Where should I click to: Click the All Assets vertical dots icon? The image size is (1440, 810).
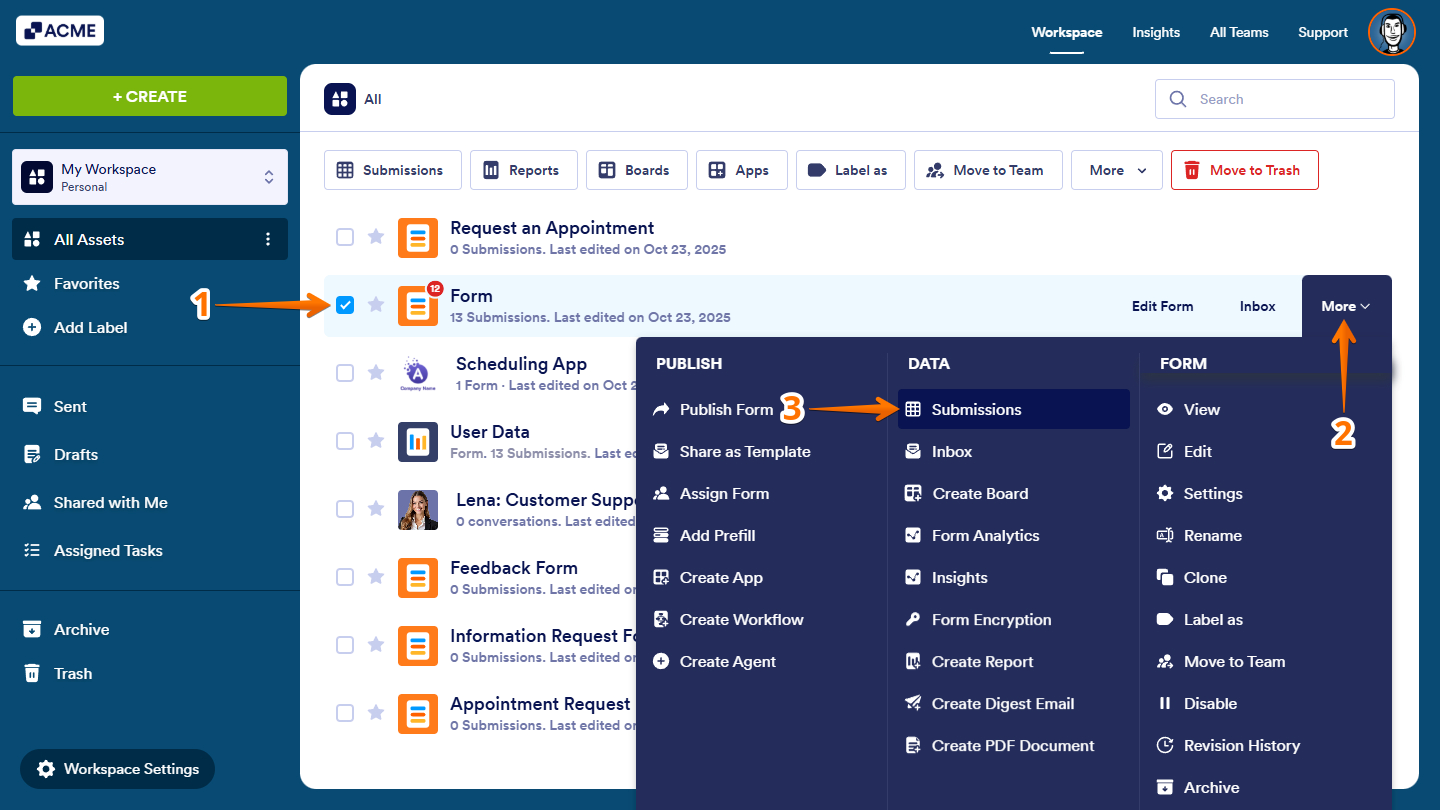[x=267, y=239]
